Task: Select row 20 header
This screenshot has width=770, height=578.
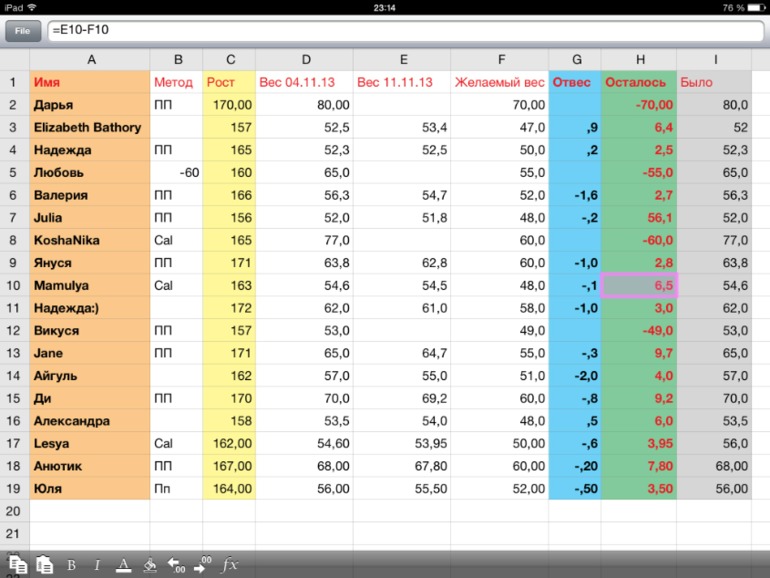Action: click(14, 511)
